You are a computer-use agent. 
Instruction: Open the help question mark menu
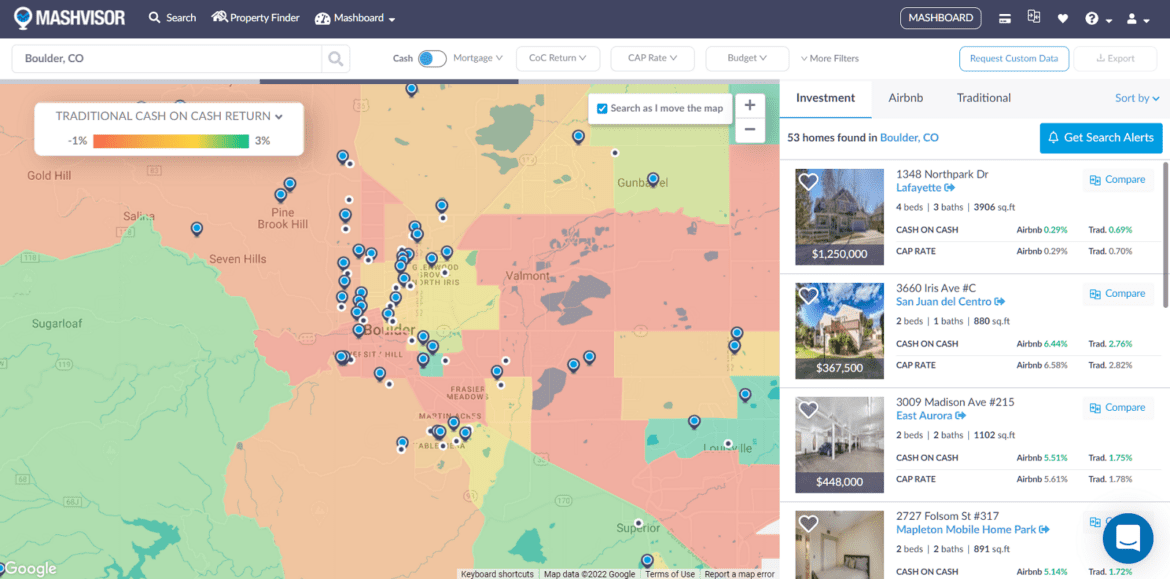point(1092,17)
